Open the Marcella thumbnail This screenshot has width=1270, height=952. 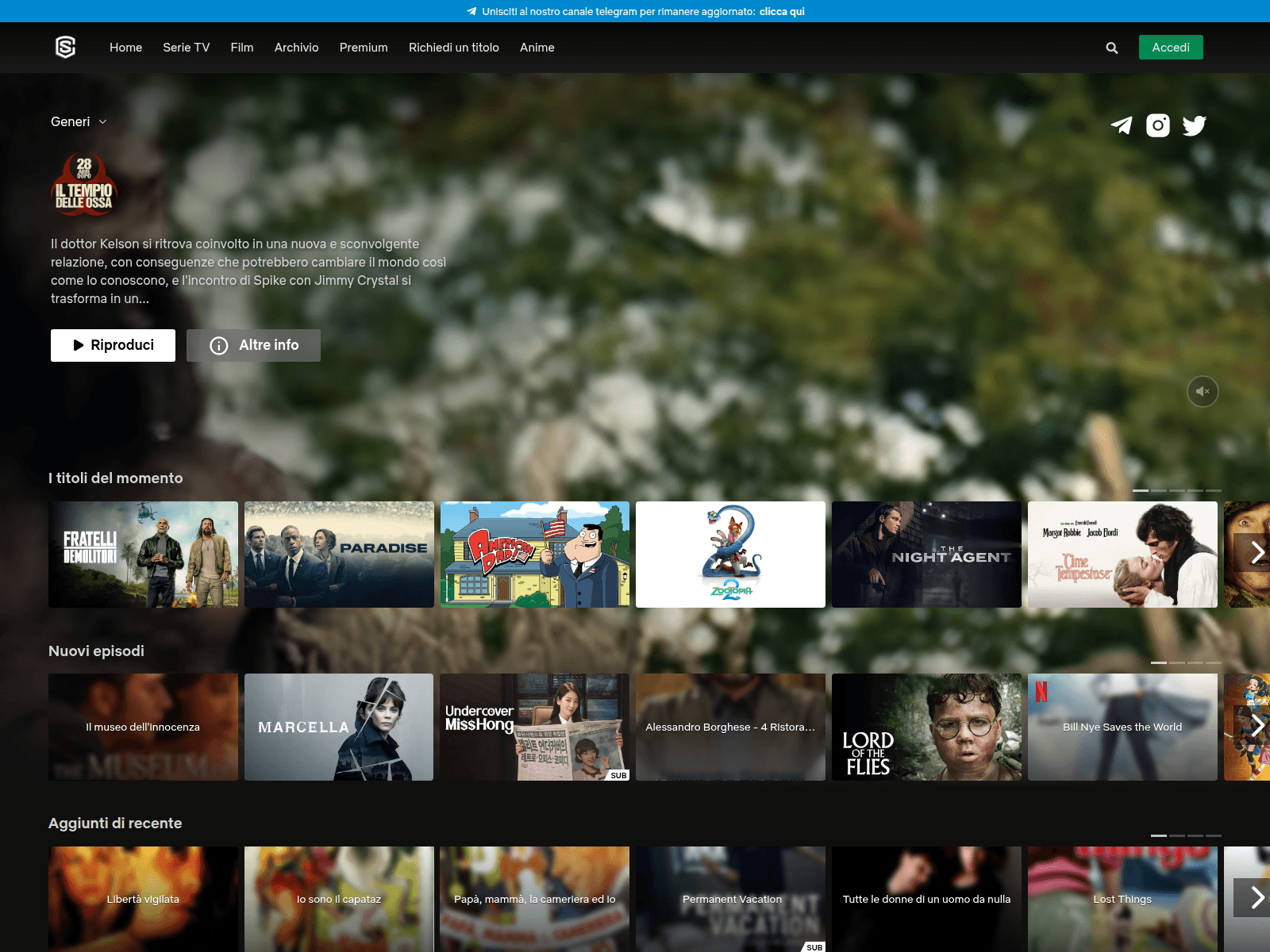[x=339, y=727]
